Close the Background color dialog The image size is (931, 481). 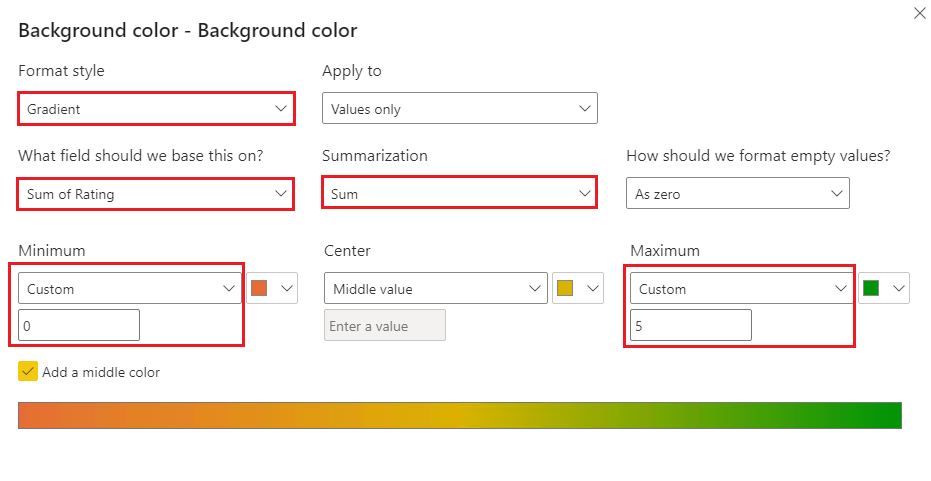coord(919,13)
